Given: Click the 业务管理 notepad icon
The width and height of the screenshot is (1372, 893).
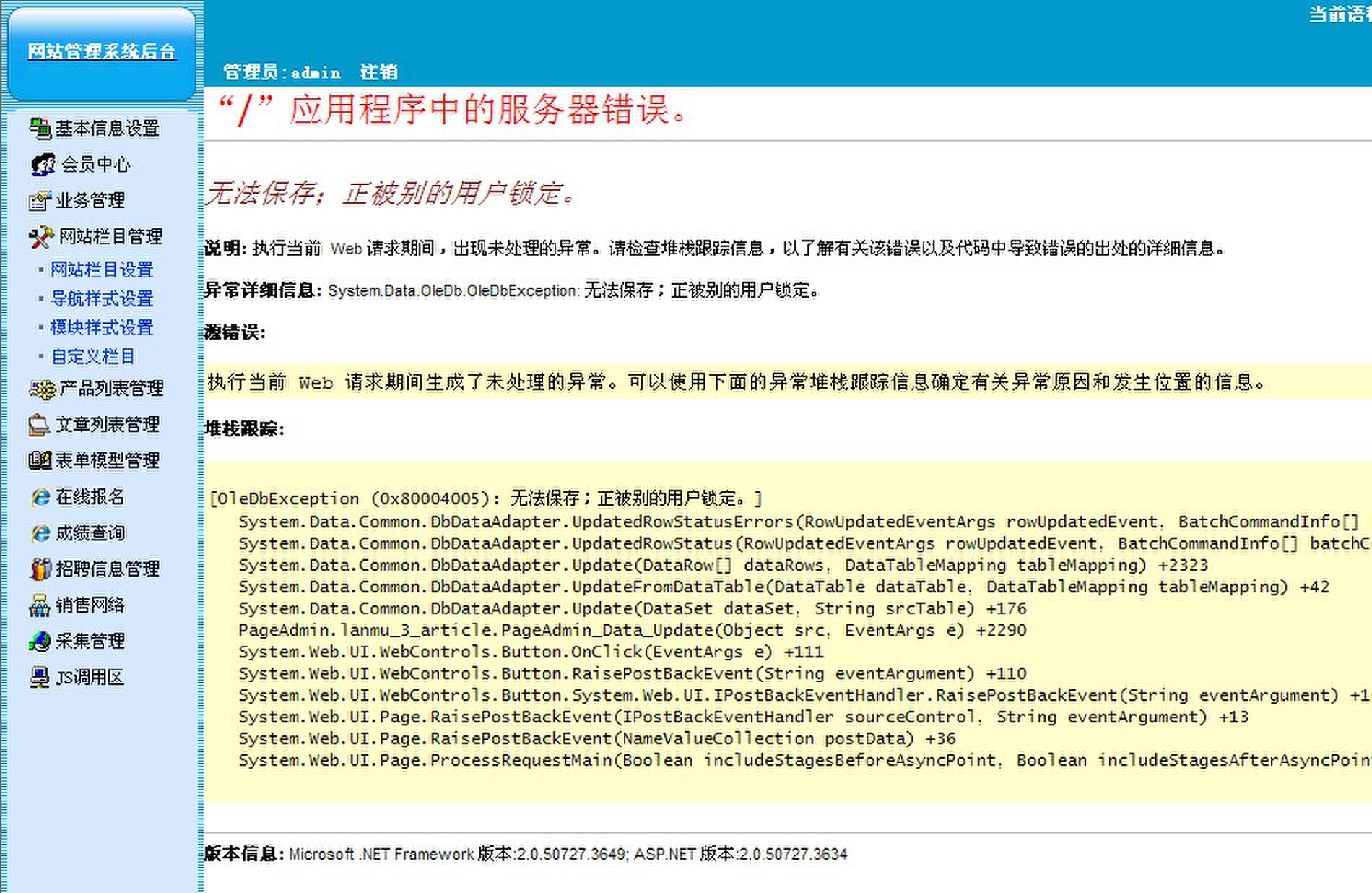Looking at the screenshot, I should click(40, 201).
